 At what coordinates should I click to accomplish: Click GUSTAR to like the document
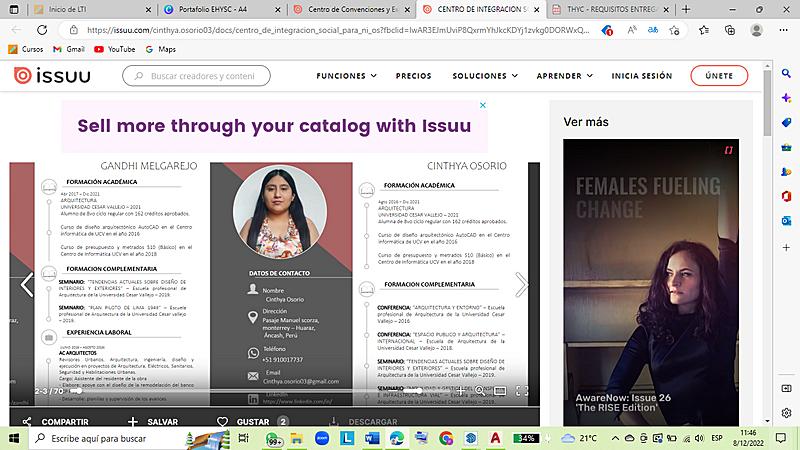[x=252, y=421]
